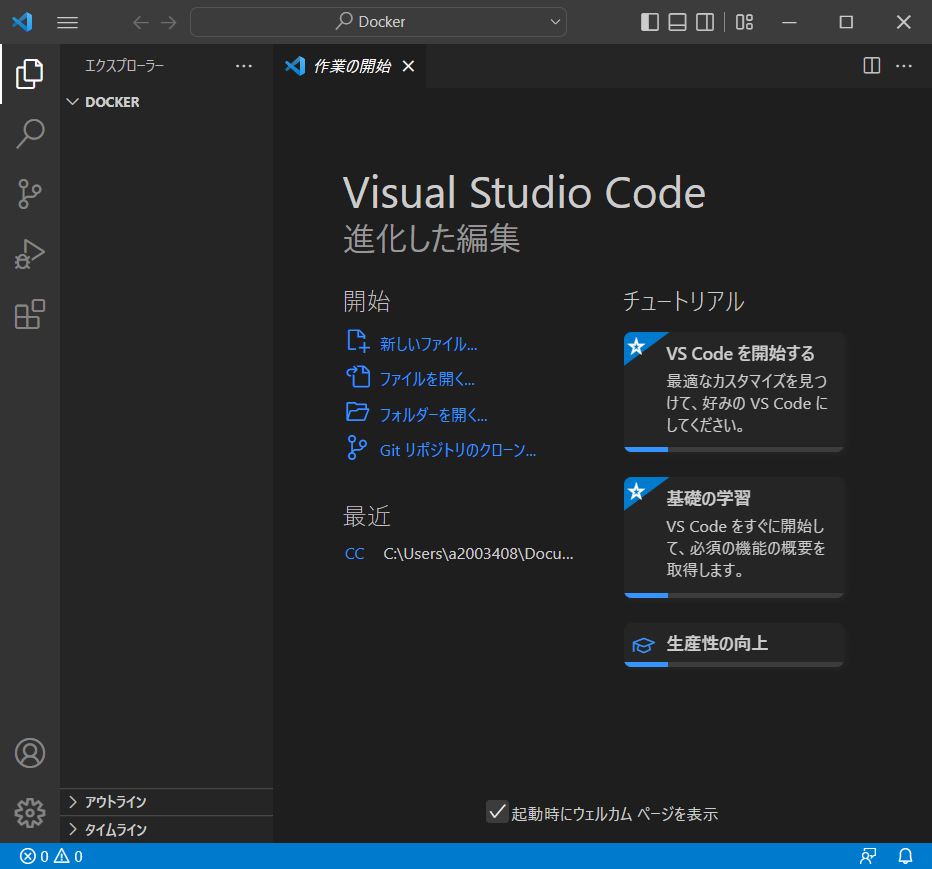Viewport: 932px width, 869px height.
Task: Click progress bar under 生産性の向上 card
Action: [x=734, y=665]
